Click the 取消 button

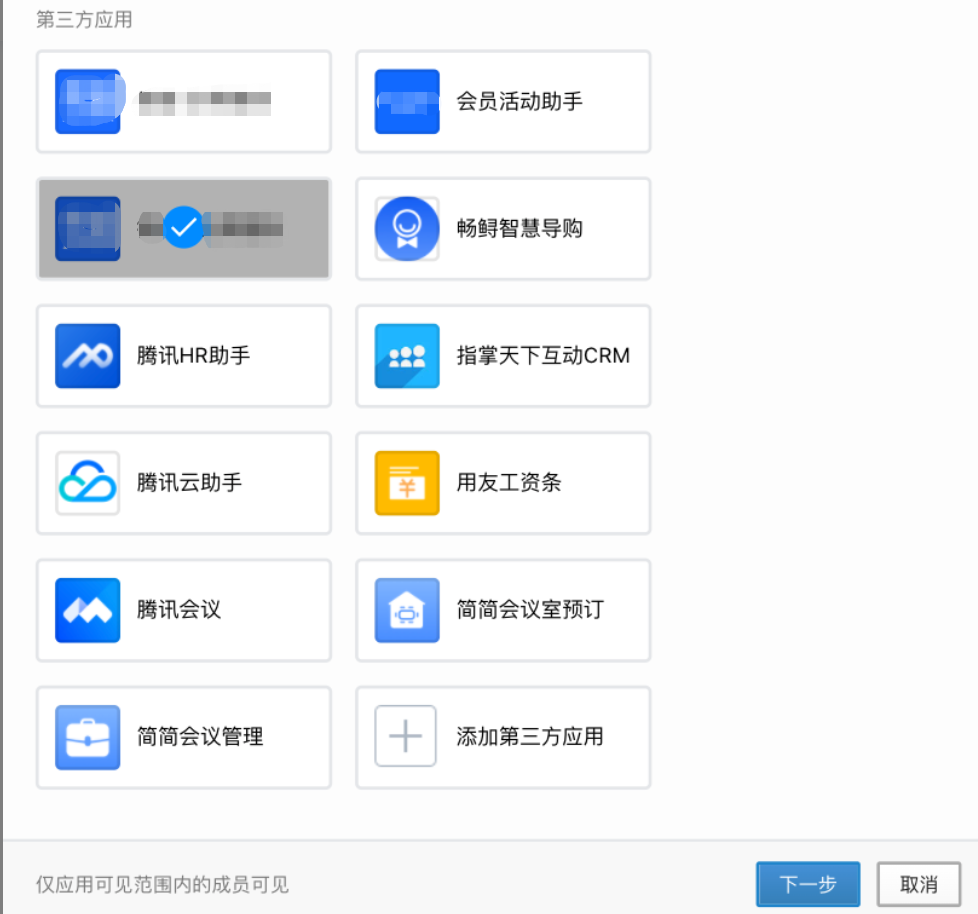pos(918,884)
